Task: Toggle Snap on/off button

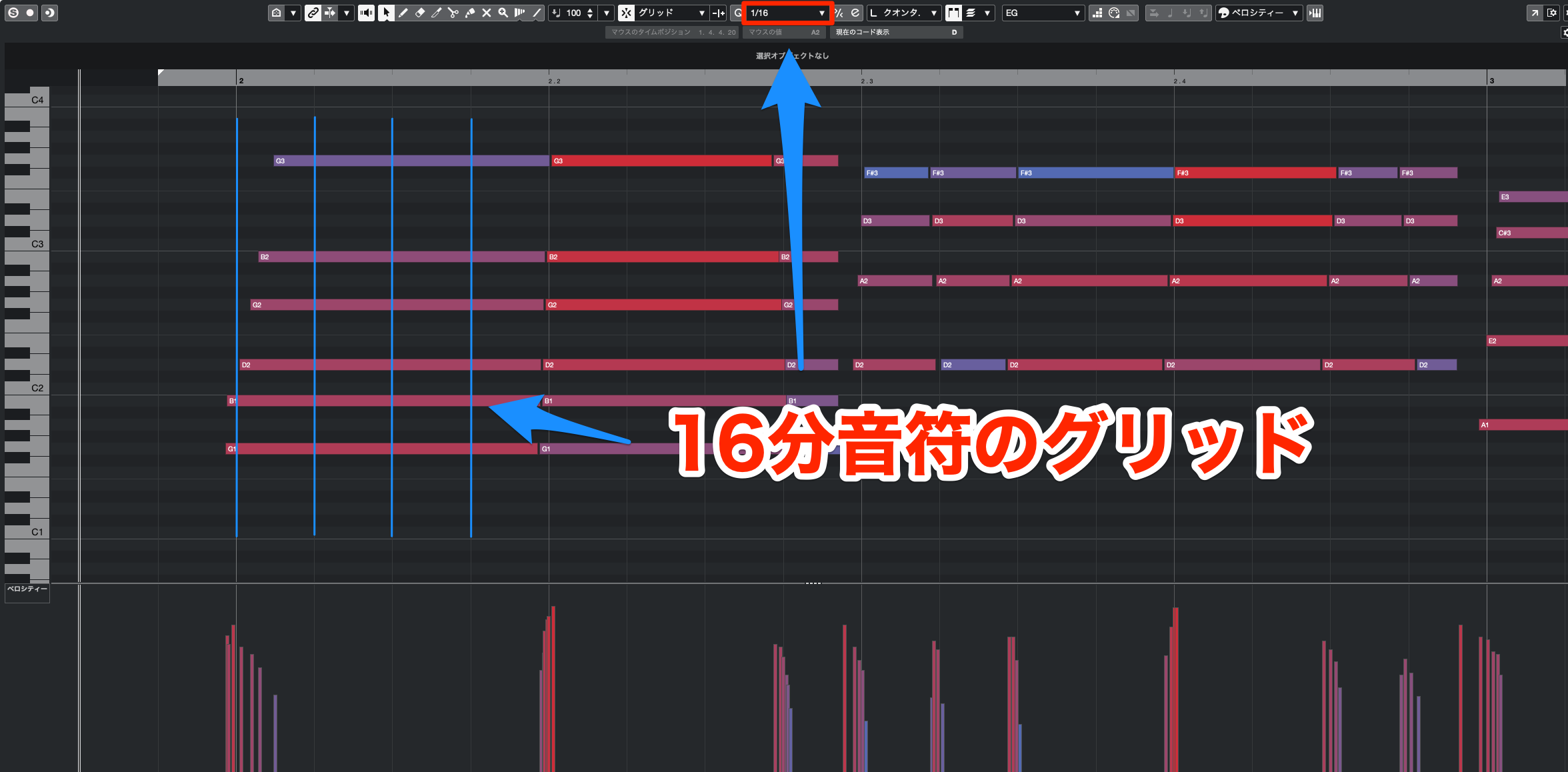Action: (626, 13)
